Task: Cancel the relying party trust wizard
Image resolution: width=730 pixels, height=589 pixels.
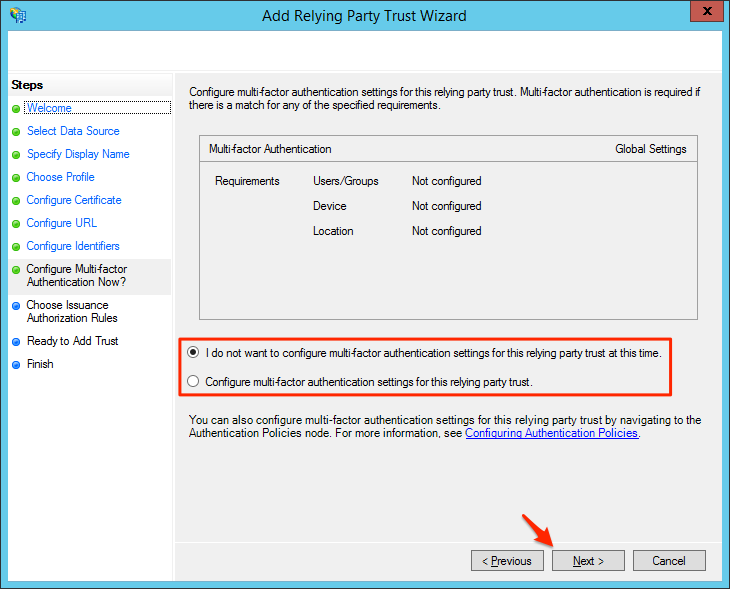Action: pyautogui.click(x=669, y=561)
